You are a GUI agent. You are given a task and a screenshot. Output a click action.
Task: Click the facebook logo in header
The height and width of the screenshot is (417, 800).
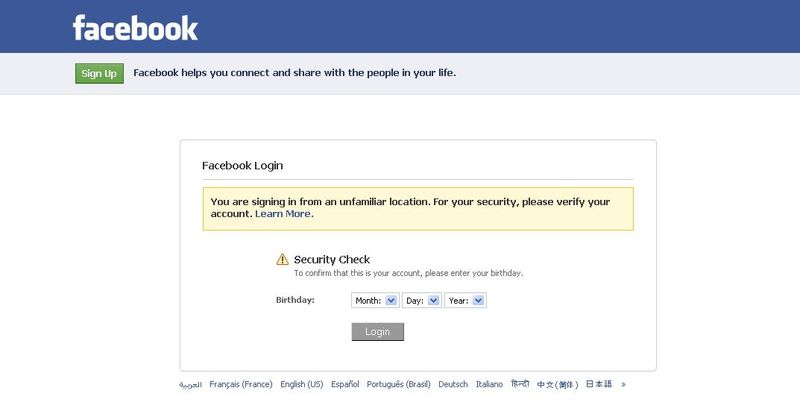(135, 28)
